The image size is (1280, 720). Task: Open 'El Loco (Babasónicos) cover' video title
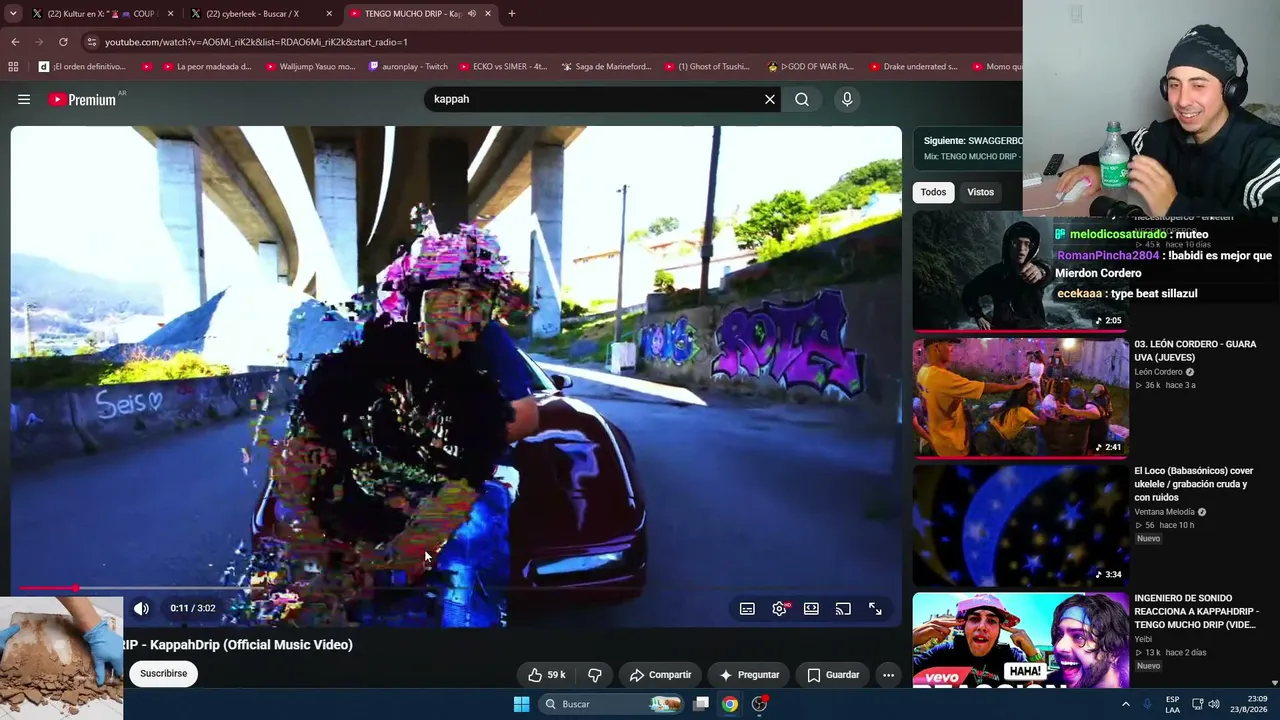(x=1193, y=484)
